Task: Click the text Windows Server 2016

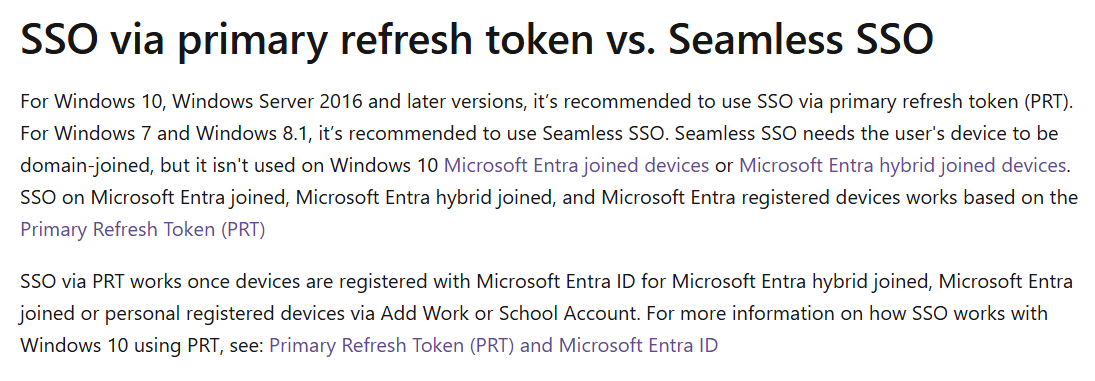Action: pyautogui.click(x=267, y=101)
